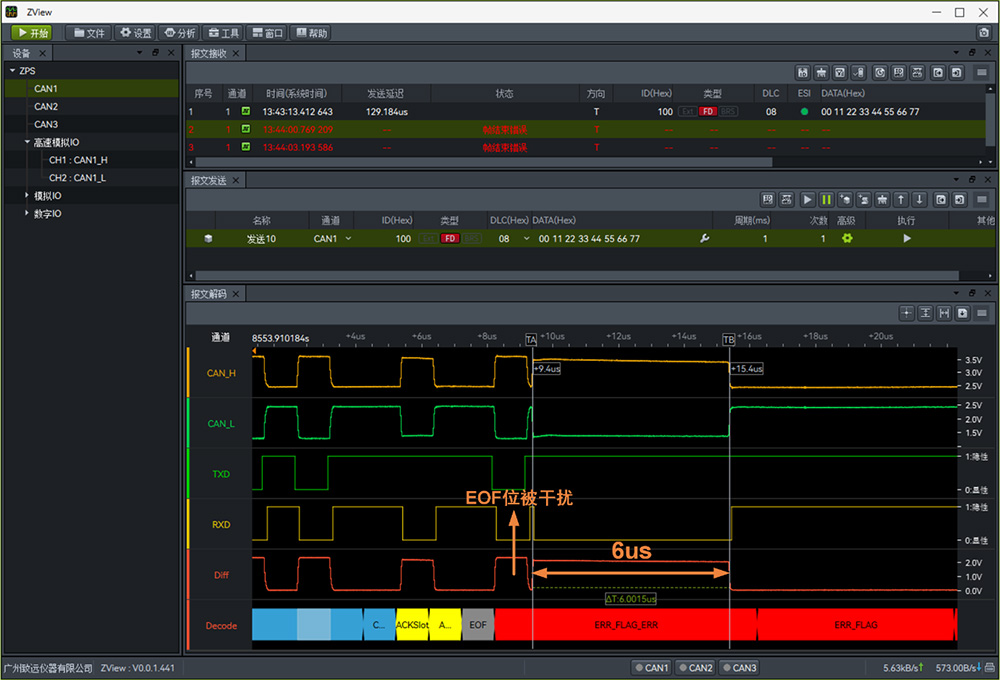Image resolution: width=1000 pixels, height=680 pixels.
Task: Click the move up arrow in send toolbar
Action: point(901,199)
